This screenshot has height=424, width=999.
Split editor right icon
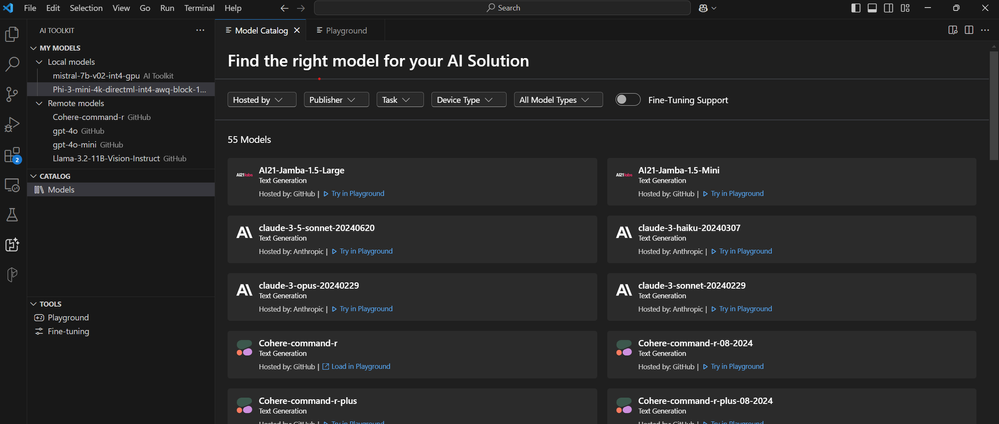click(x=969, y=30)
